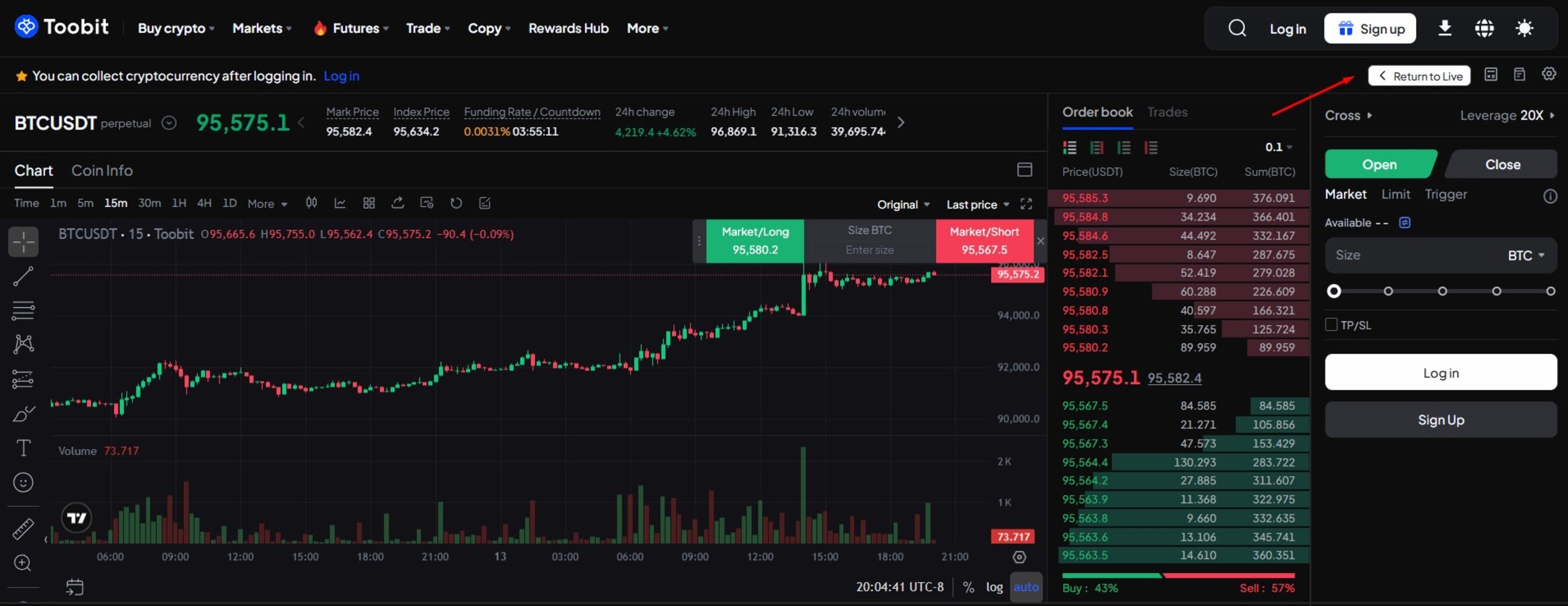Enable the TP/SL checkbox

pos(1331,325)
